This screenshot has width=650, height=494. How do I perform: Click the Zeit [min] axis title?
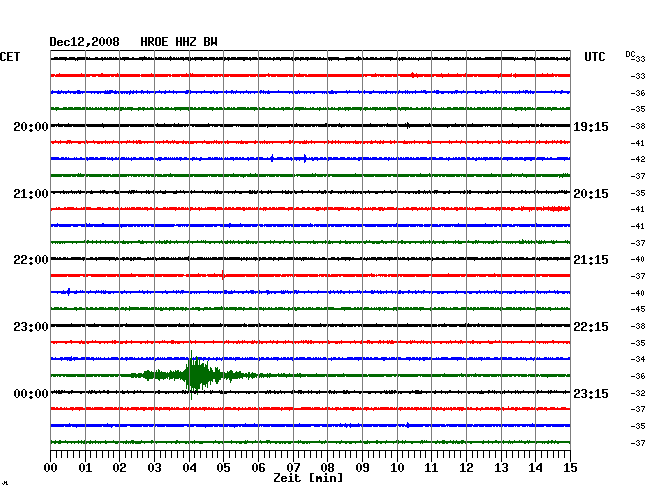[x=308, y=478]
